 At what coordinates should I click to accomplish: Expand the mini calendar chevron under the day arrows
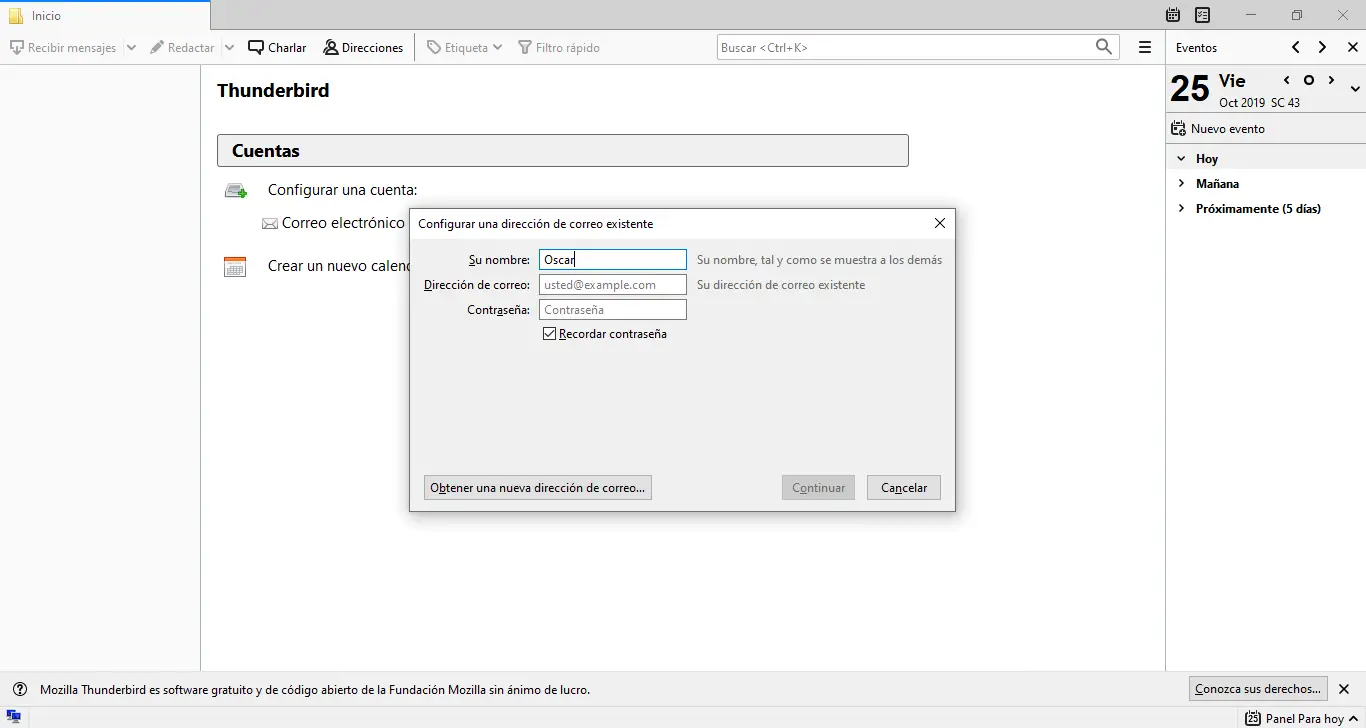coord(1355,89)
